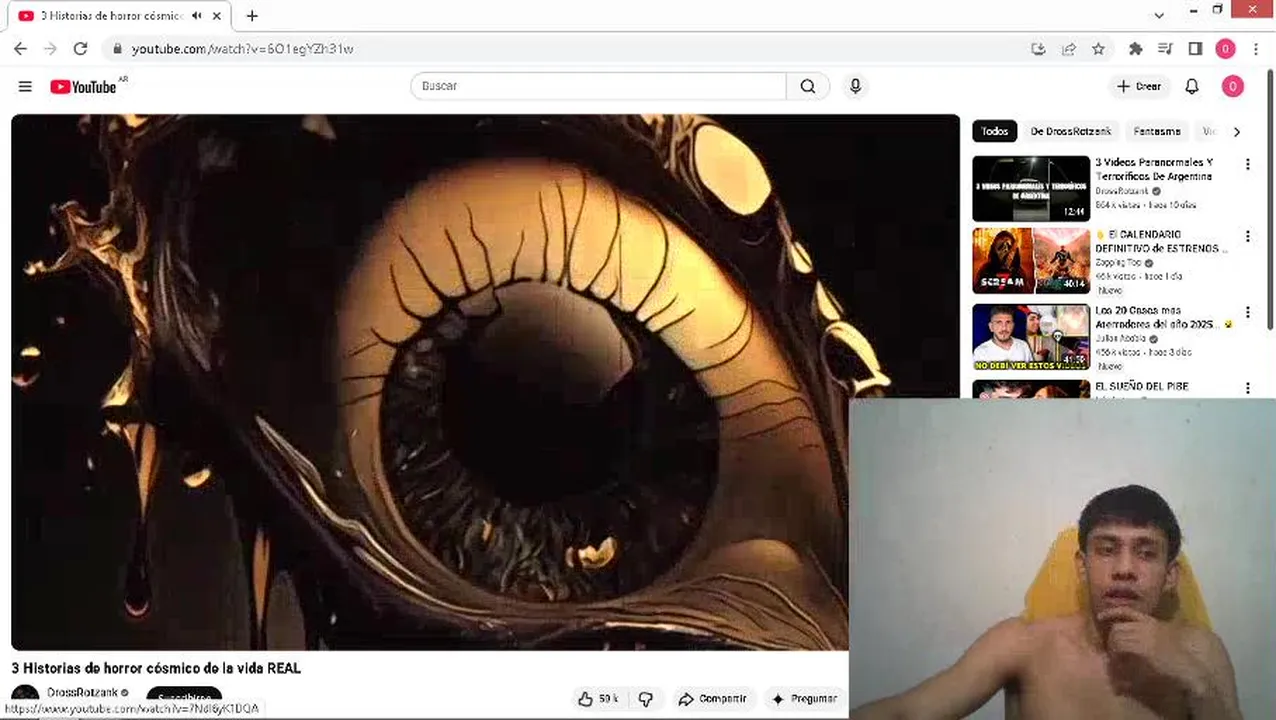
Task: Open the DrossRotzank channel avatar
Action: click(x=25, y=696)
